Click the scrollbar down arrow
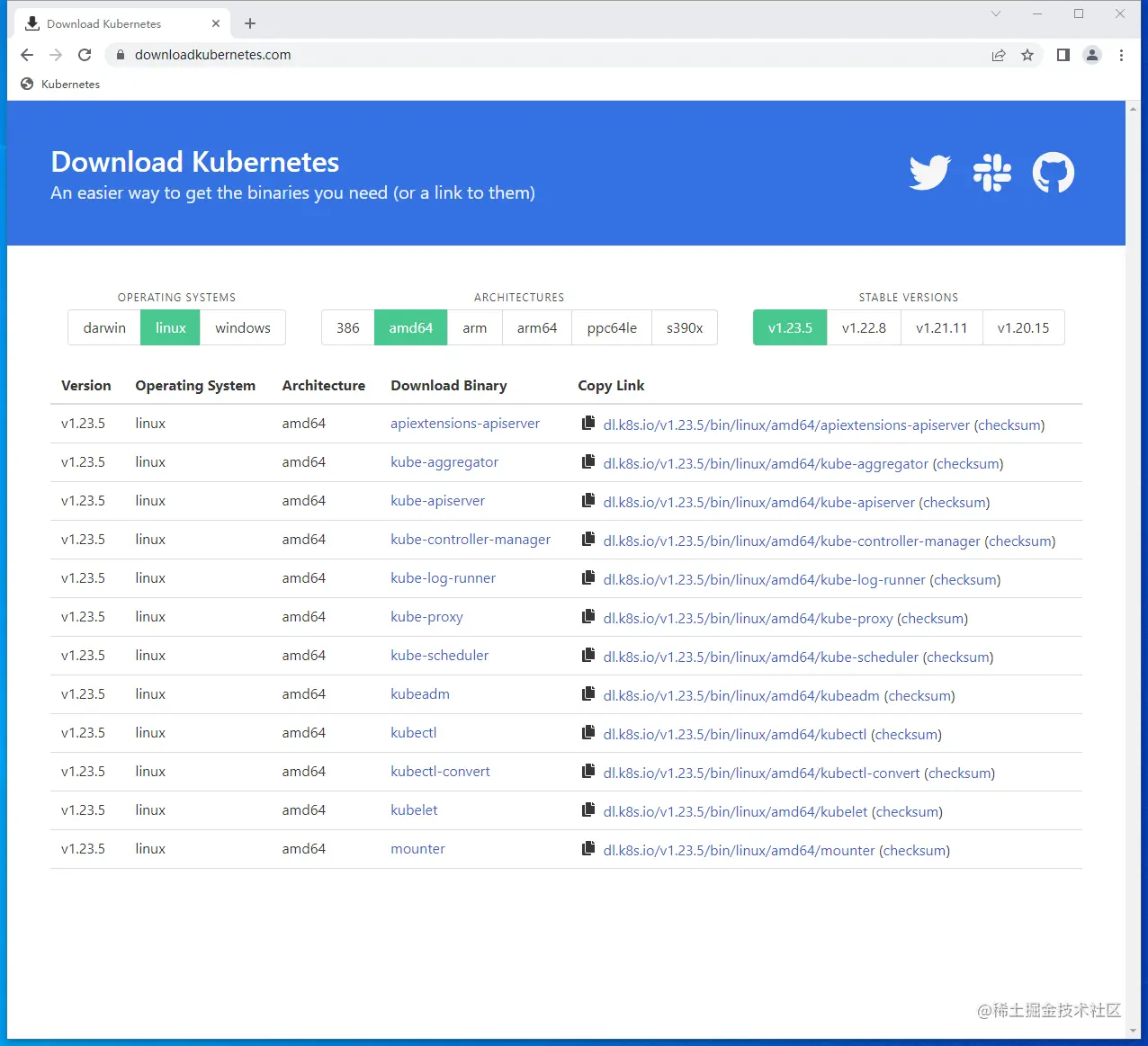1148x1046 pixels. [x=1133, y=1031]
